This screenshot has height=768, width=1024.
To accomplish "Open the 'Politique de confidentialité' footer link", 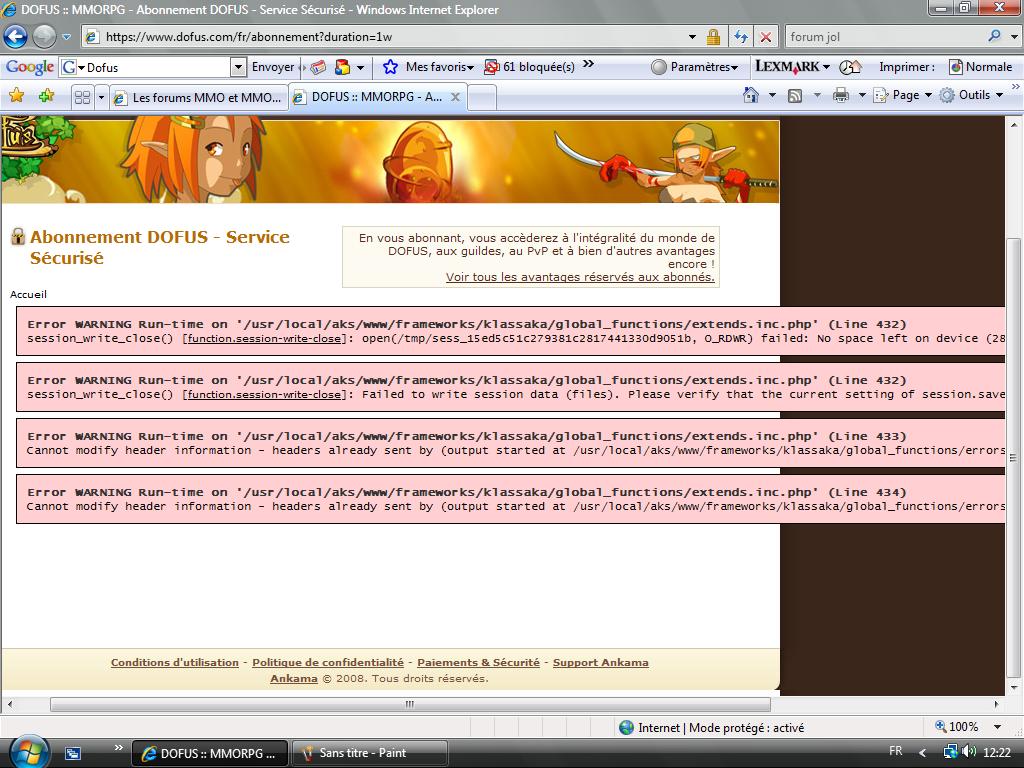I will tap(328, 662).
